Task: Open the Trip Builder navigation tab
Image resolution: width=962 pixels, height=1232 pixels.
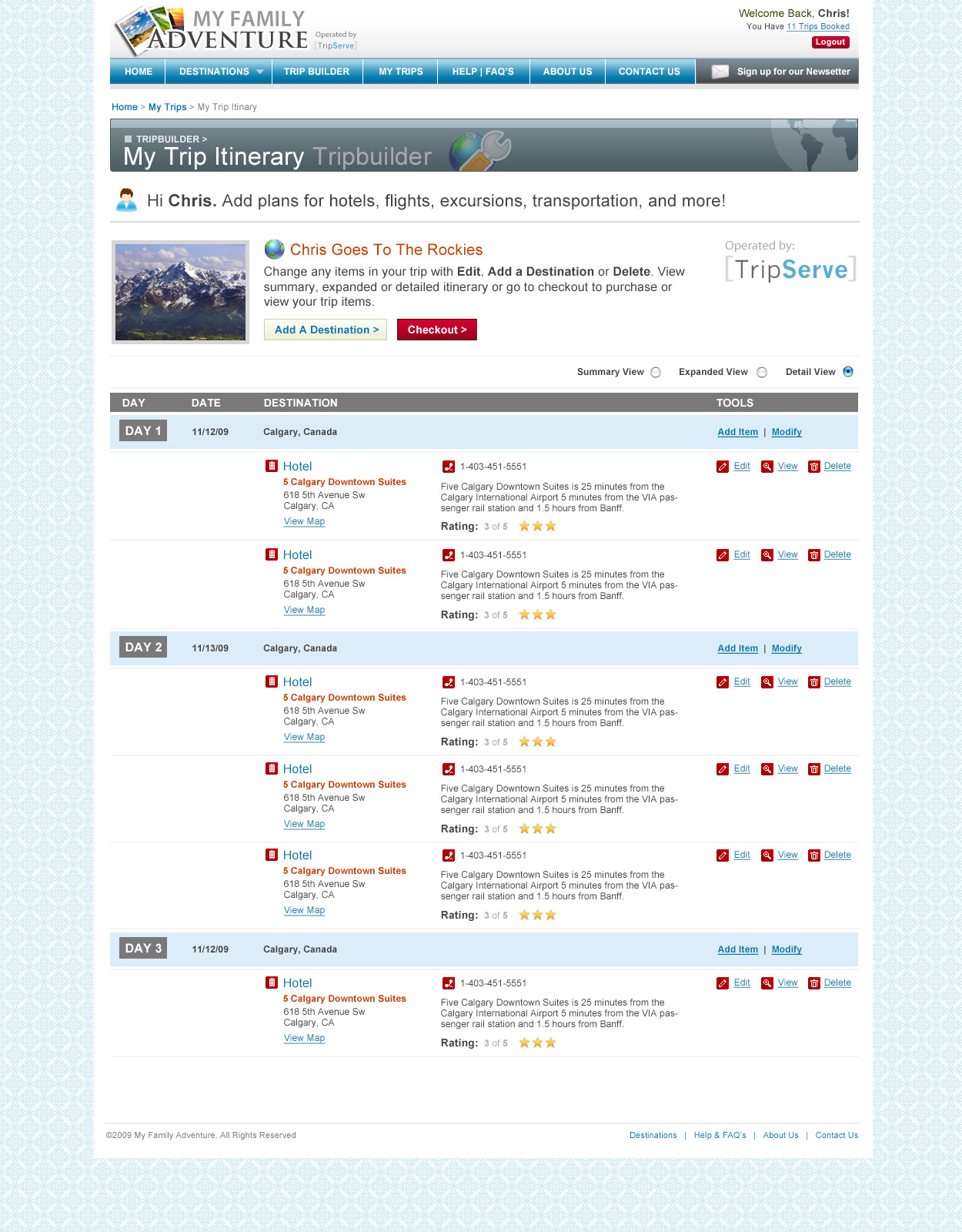Action: pyautogui.click(x=316, y=72)
